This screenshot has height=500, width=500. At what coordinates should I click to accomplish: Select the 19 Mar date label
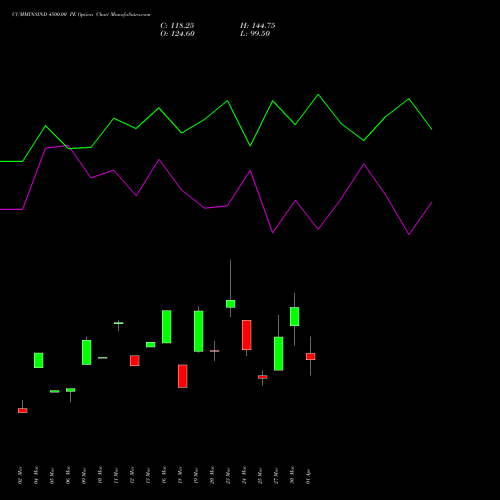(196, 475)
